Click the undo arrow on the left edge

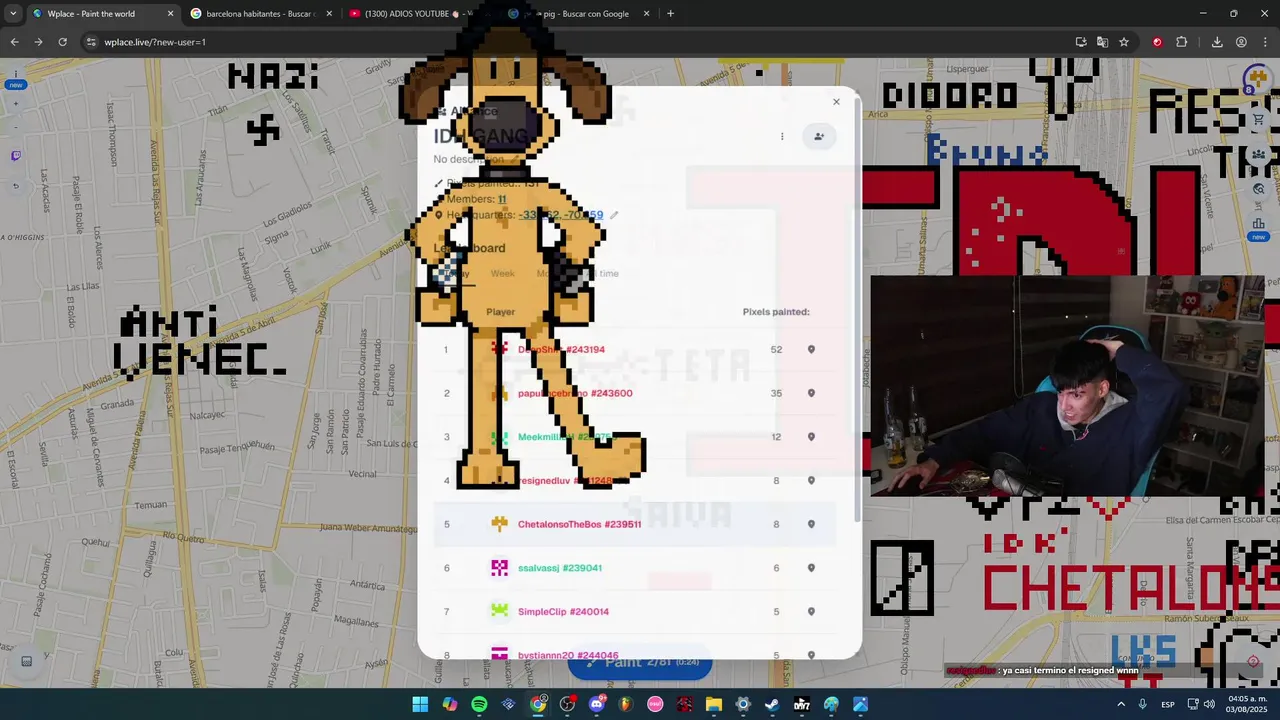(x=15, y=186)
